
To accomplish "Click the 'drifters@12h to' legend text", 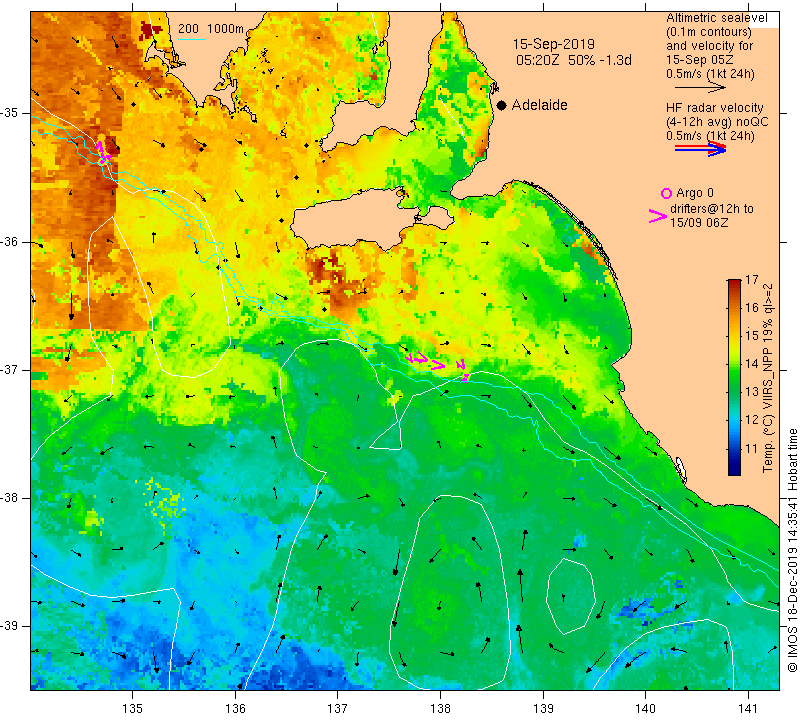I will click(711, 209).
